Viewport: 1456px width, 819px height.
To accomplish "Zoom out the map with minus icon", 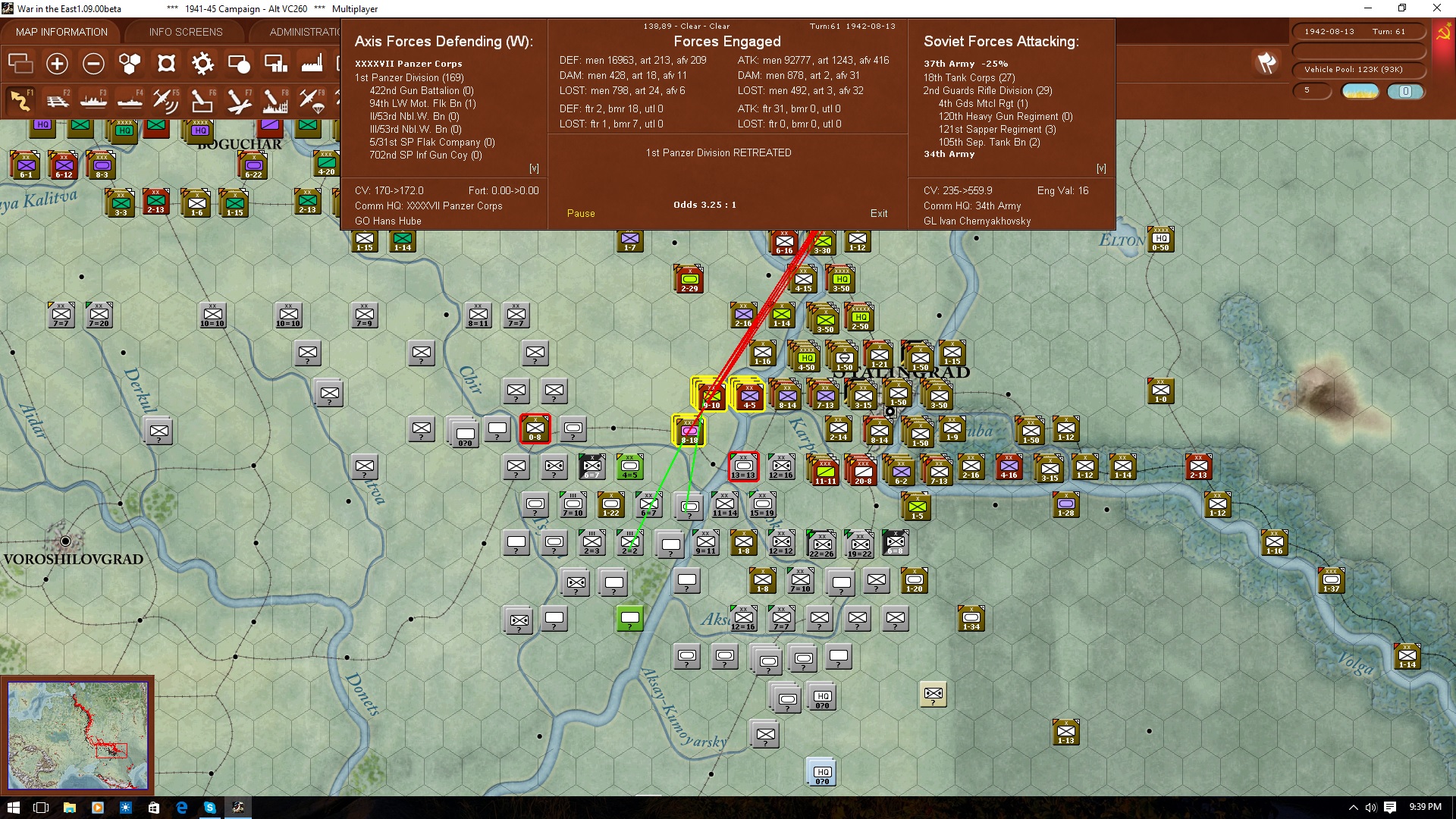I will (93, 64).
